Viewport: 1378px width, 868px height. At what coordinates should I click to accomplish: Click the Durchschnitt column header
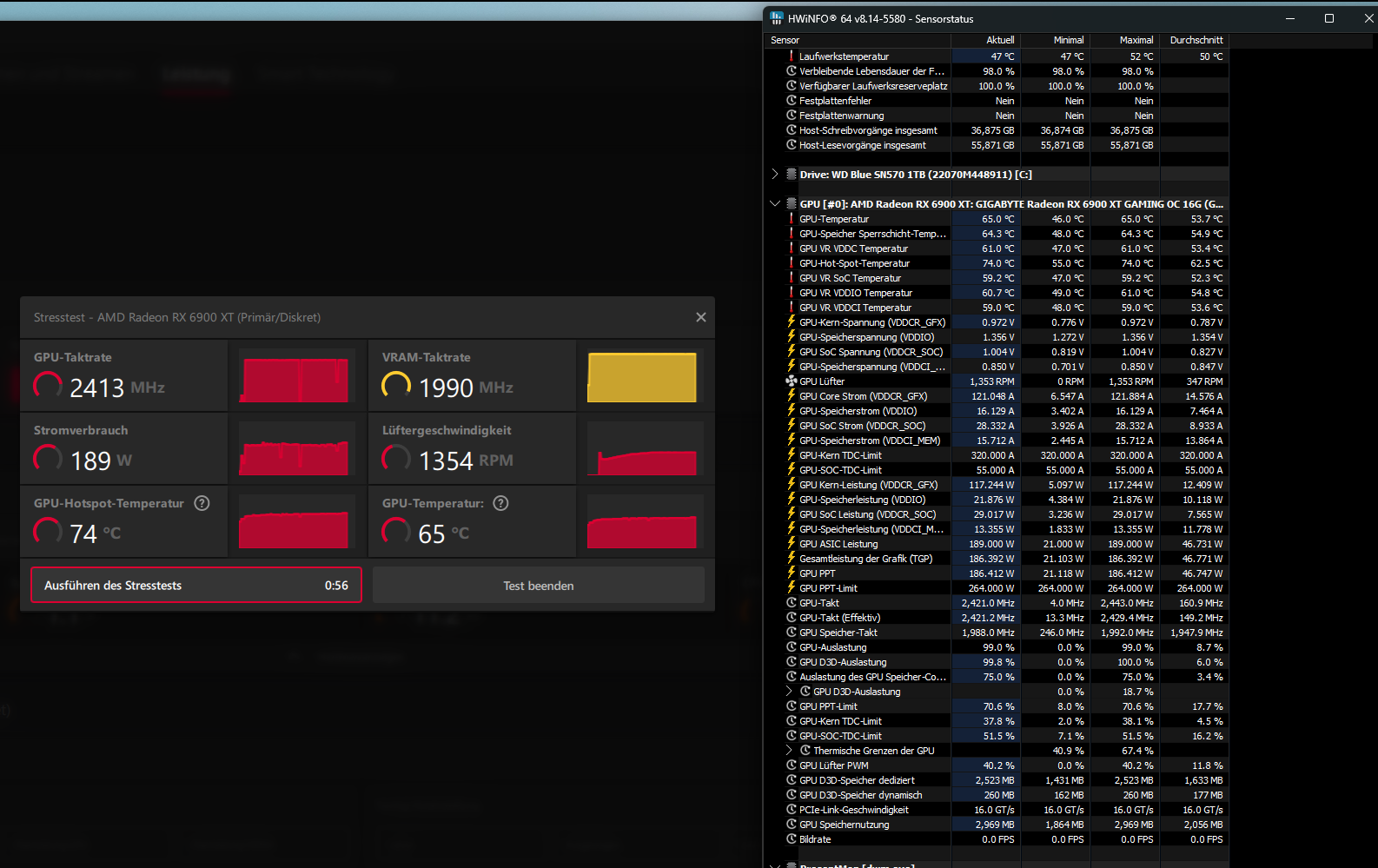pyautogui.click(x=1195, y=40)
